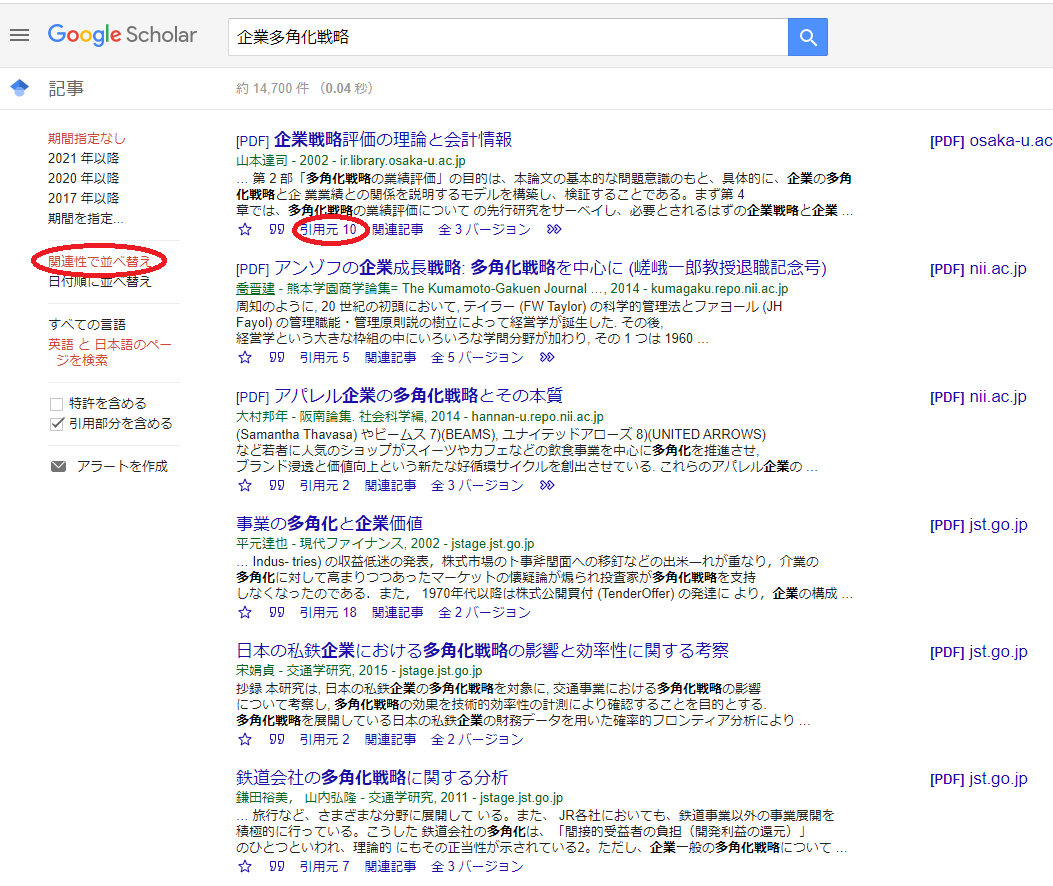This screenshot has height=886, width=1053.
Task: Open the [PDF] osaka-u.ac link
Action: pyautogui.click(x=991, y=140)
